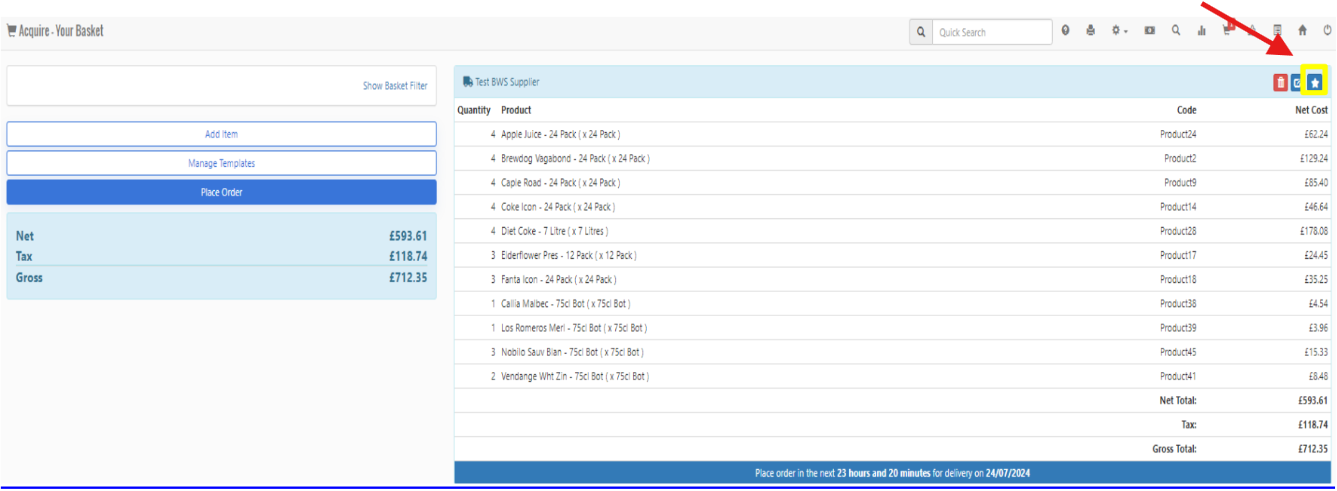
Task: Click the money banknote icon in toolbar
Action: [x=1150, y=31]
